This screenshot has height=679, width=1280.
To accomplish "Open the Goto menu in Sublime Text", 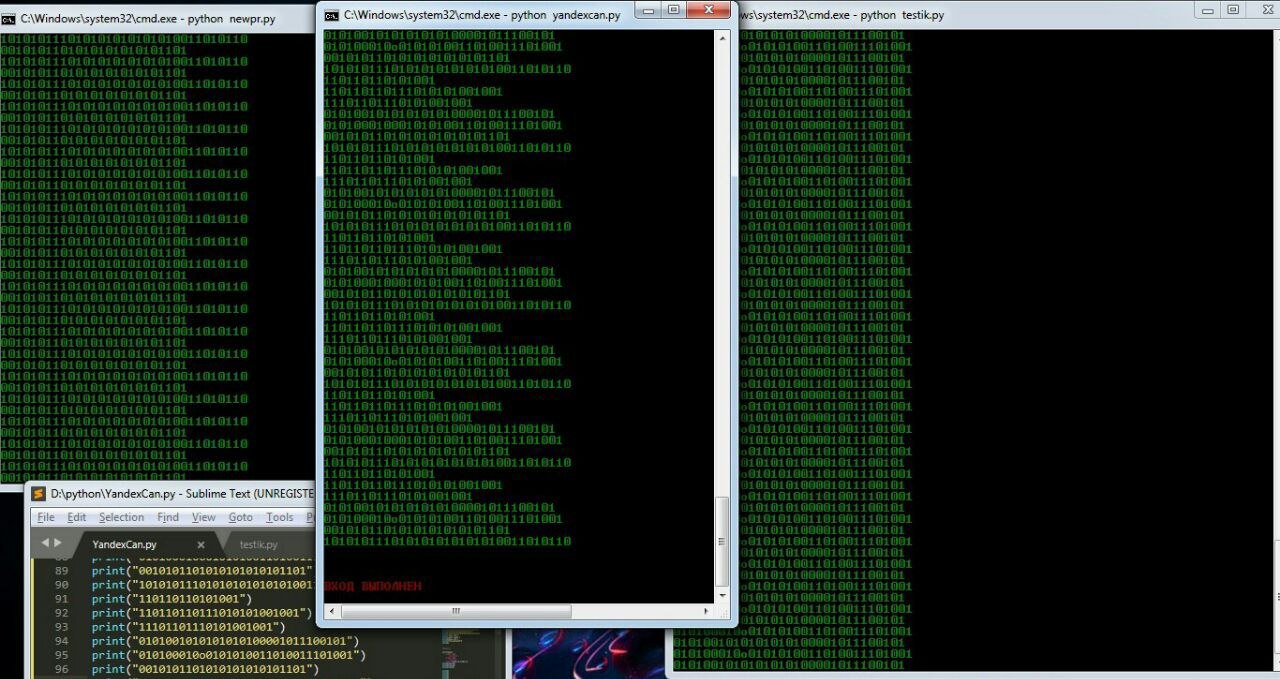I will (x=241, y=517).
